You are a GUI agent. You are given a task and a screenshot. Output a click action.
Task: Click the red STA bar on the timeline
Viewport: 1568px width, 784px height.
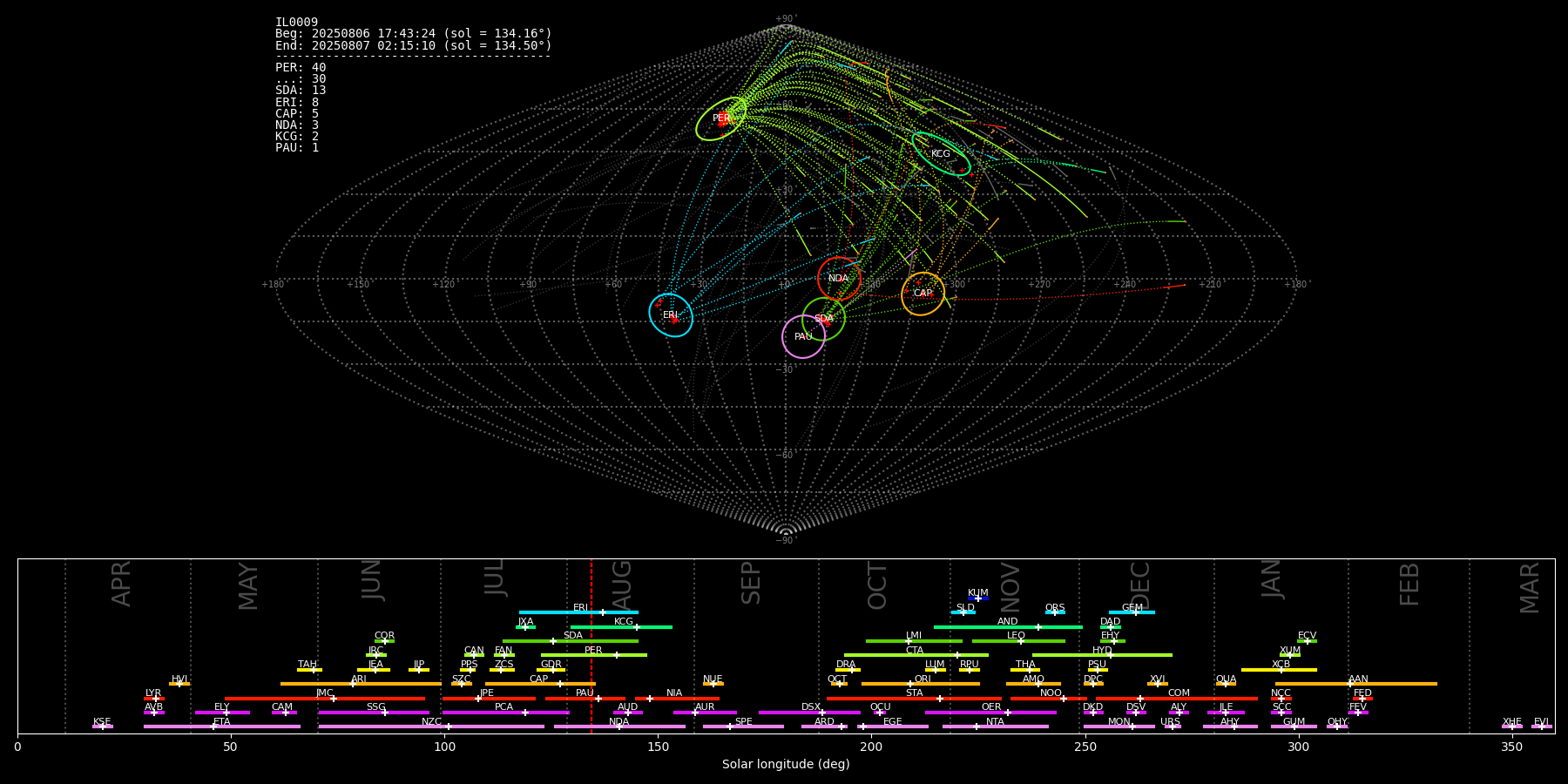(914, 699)
